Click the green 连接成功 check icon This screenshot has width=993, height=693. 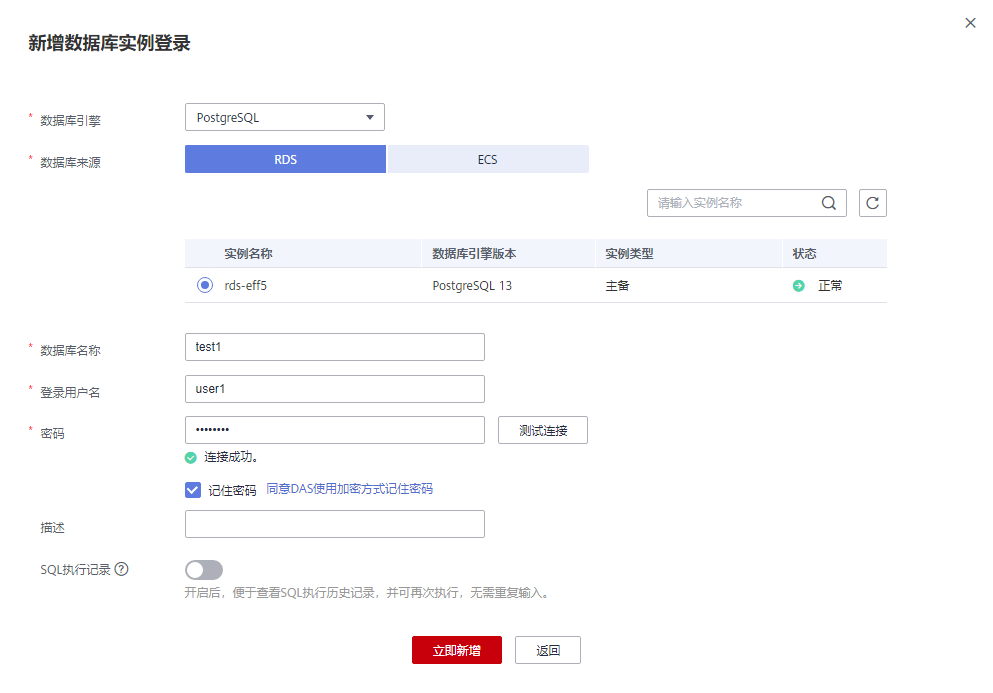191,457
